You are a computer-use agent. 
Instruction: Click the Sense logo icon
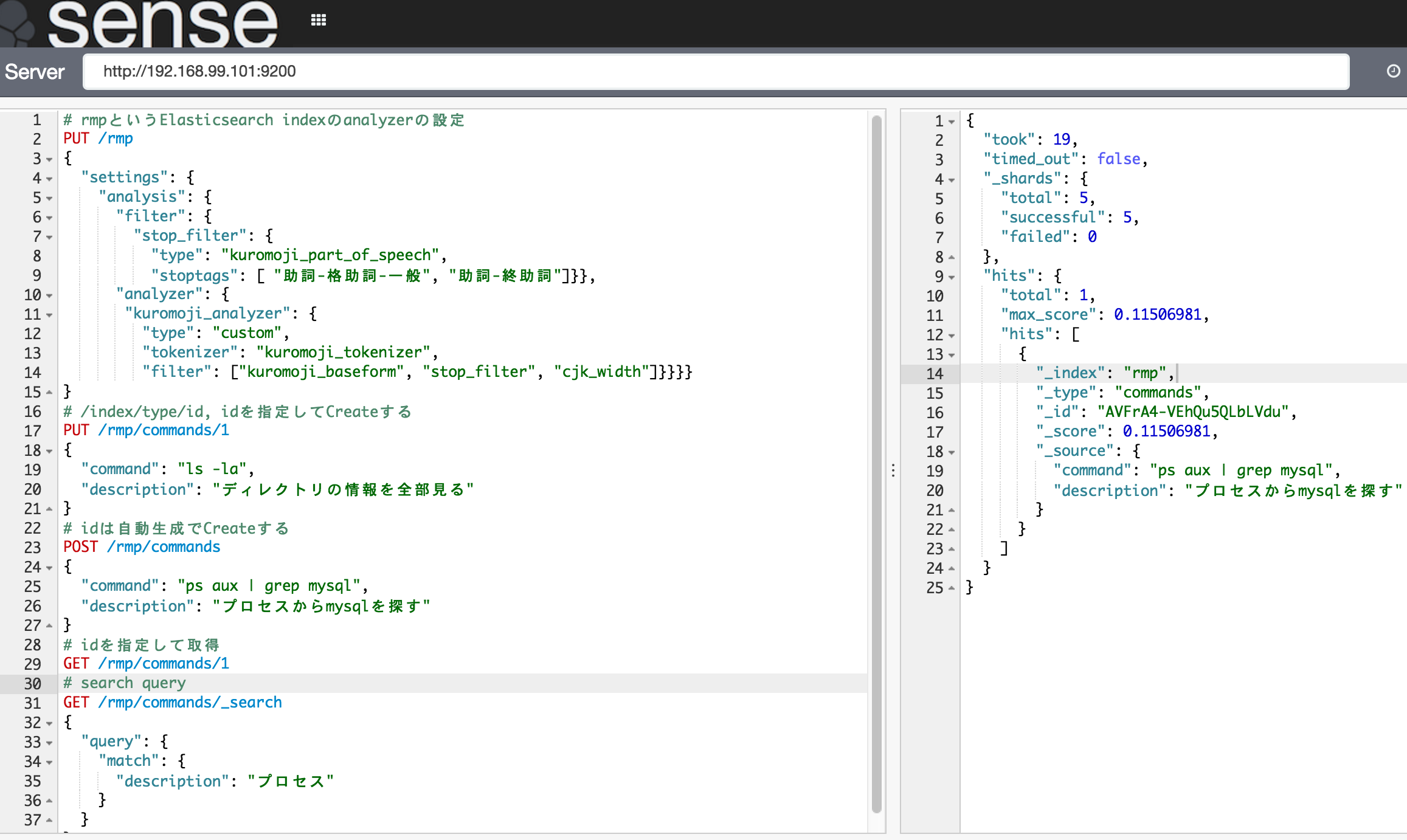[x=18, y=24]
